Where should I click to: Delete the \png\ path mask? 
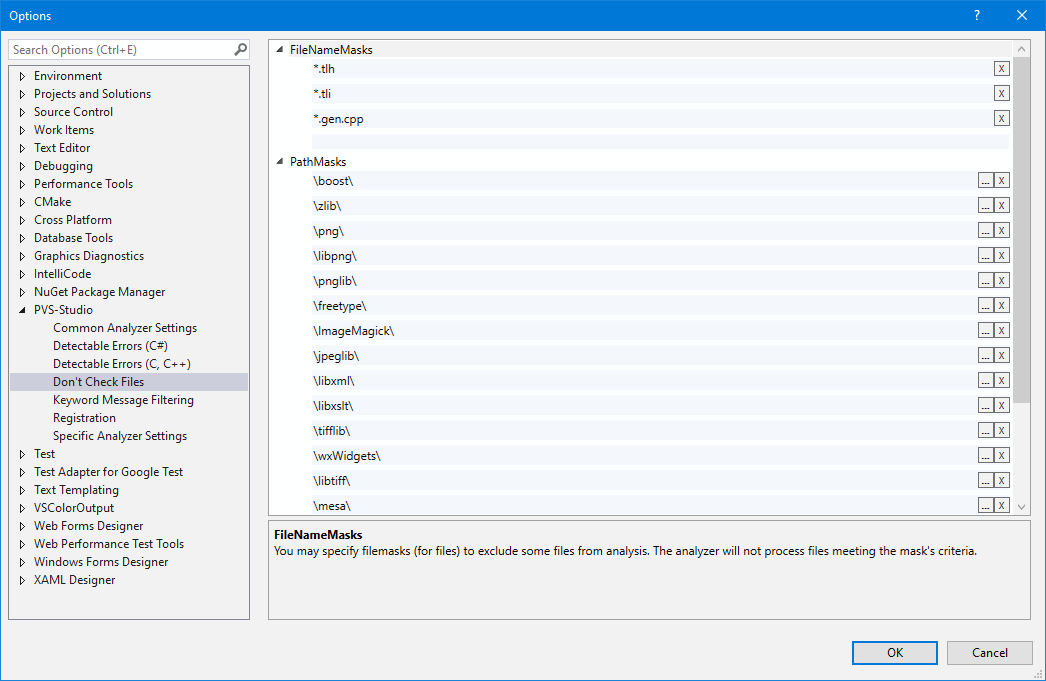[x=1001, y=231]
